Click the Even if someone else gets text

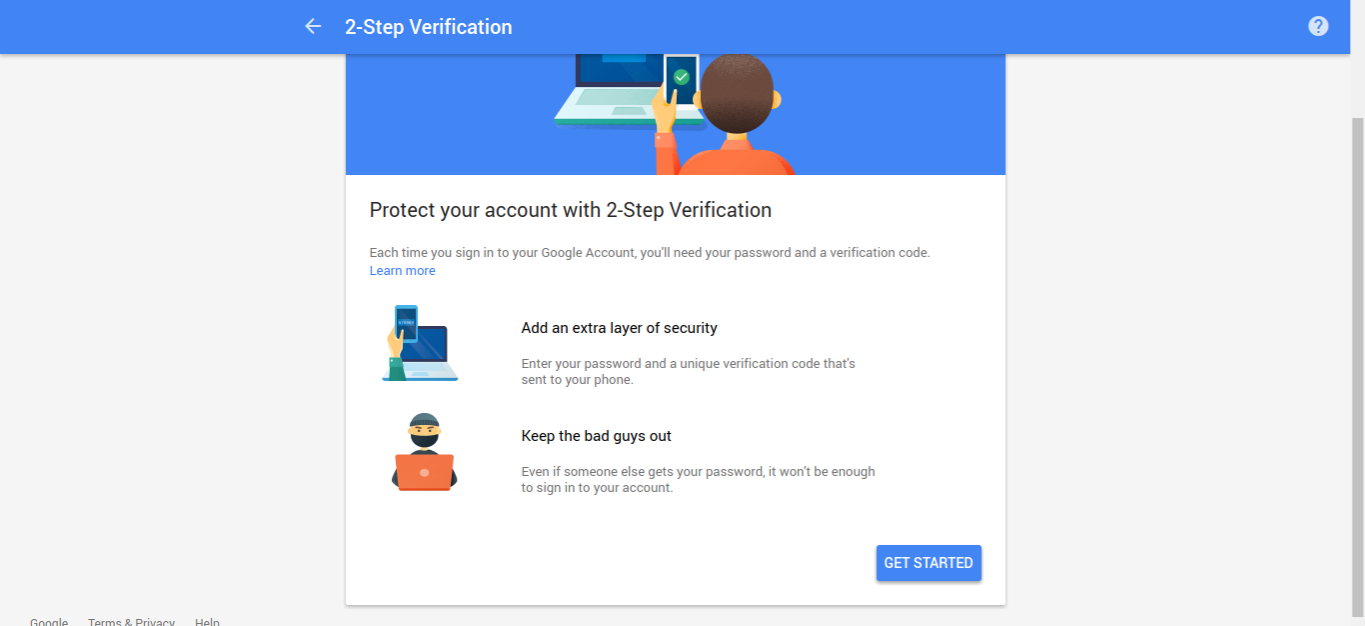point(698,479)
